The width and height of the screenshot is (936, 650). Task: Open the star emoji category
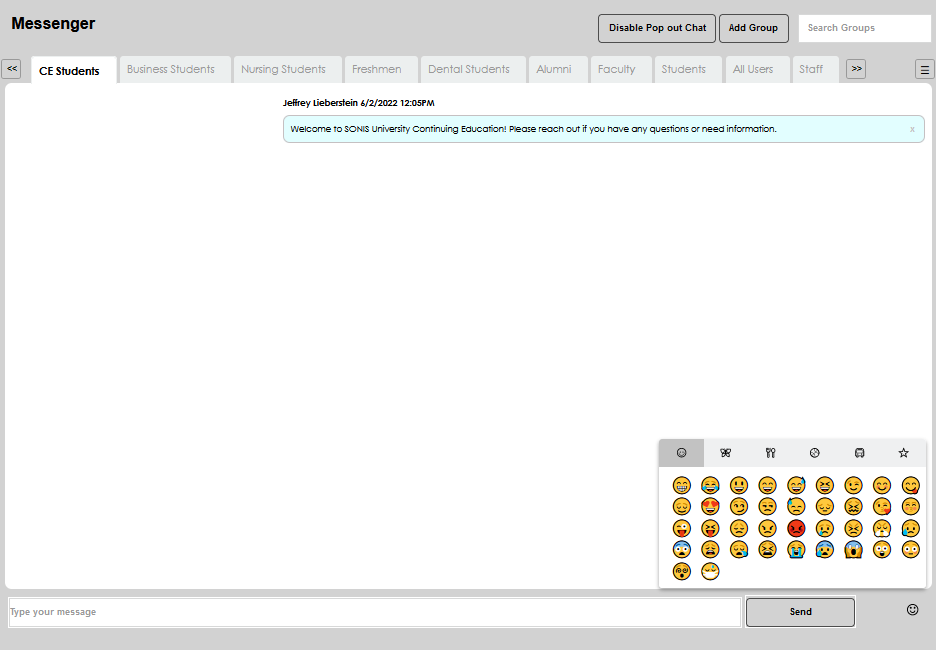coord(903,453)
